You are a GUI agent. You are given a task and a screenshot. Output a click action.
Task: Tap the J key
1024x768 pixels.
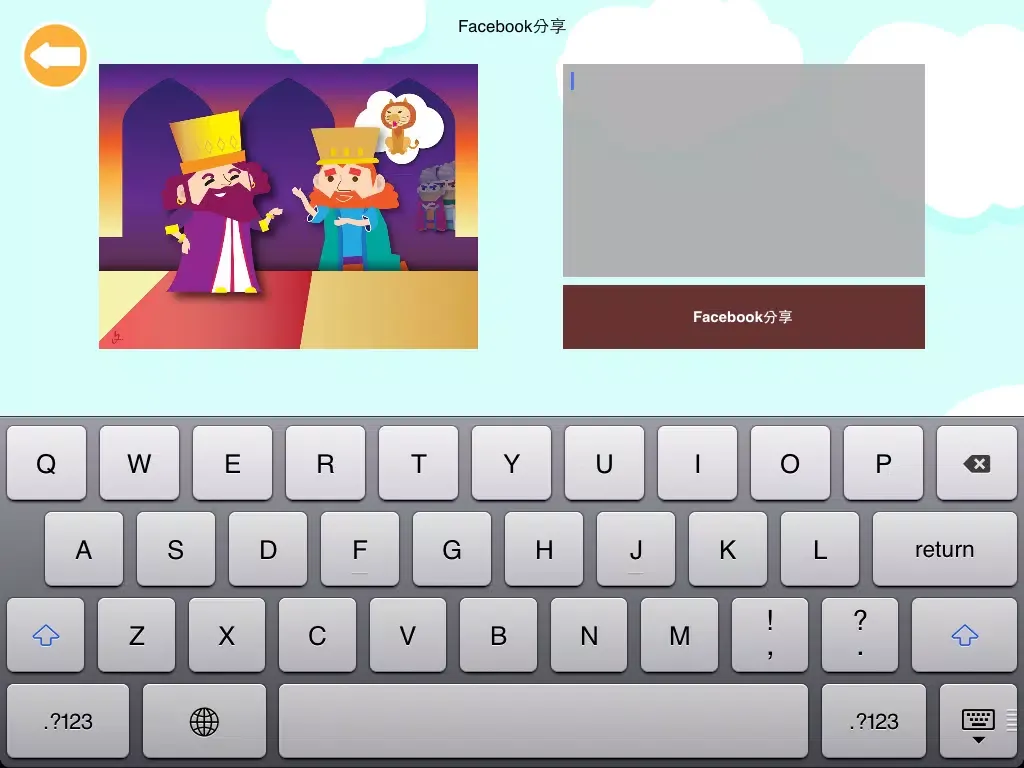636,549
